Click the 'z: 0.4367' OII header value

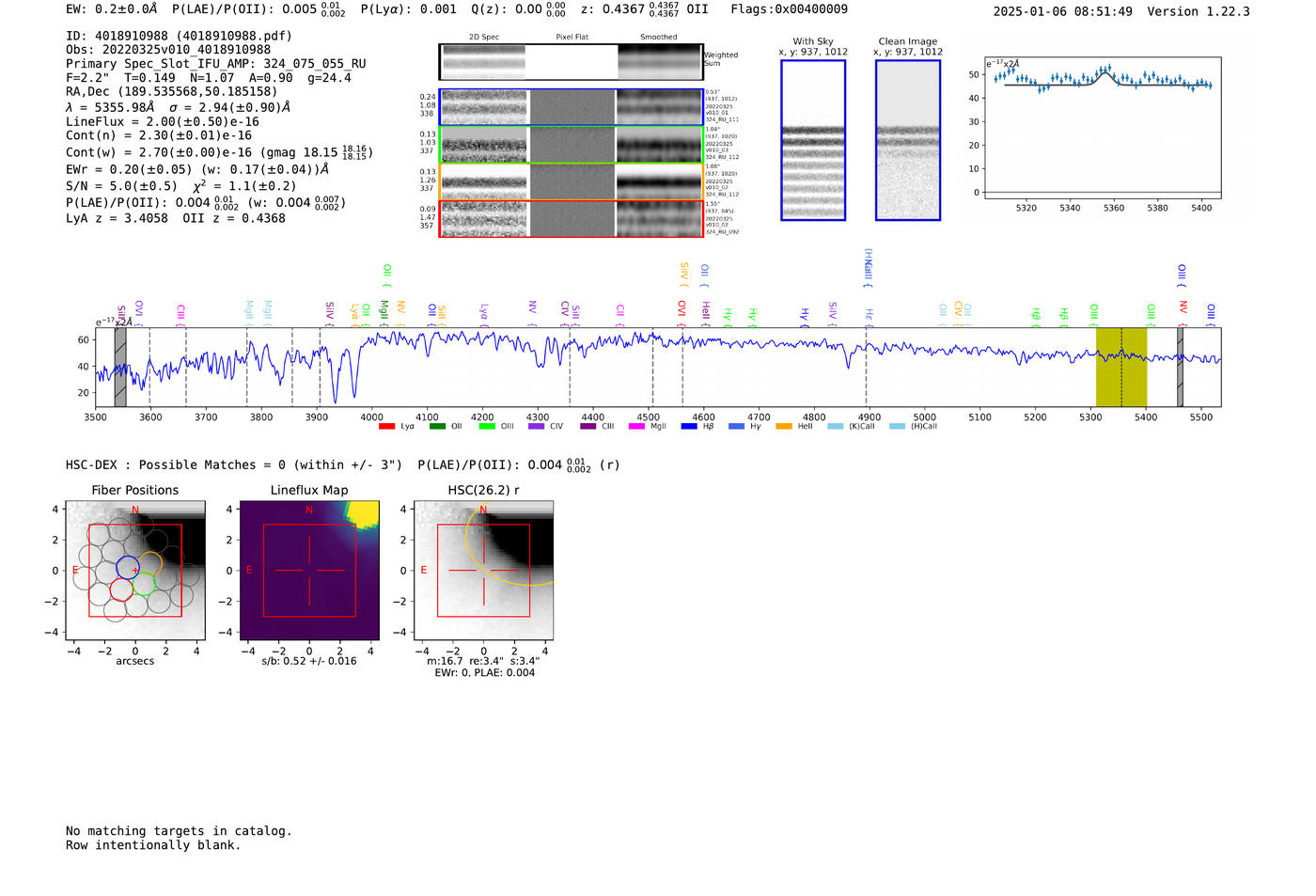[x=644, y=8]
